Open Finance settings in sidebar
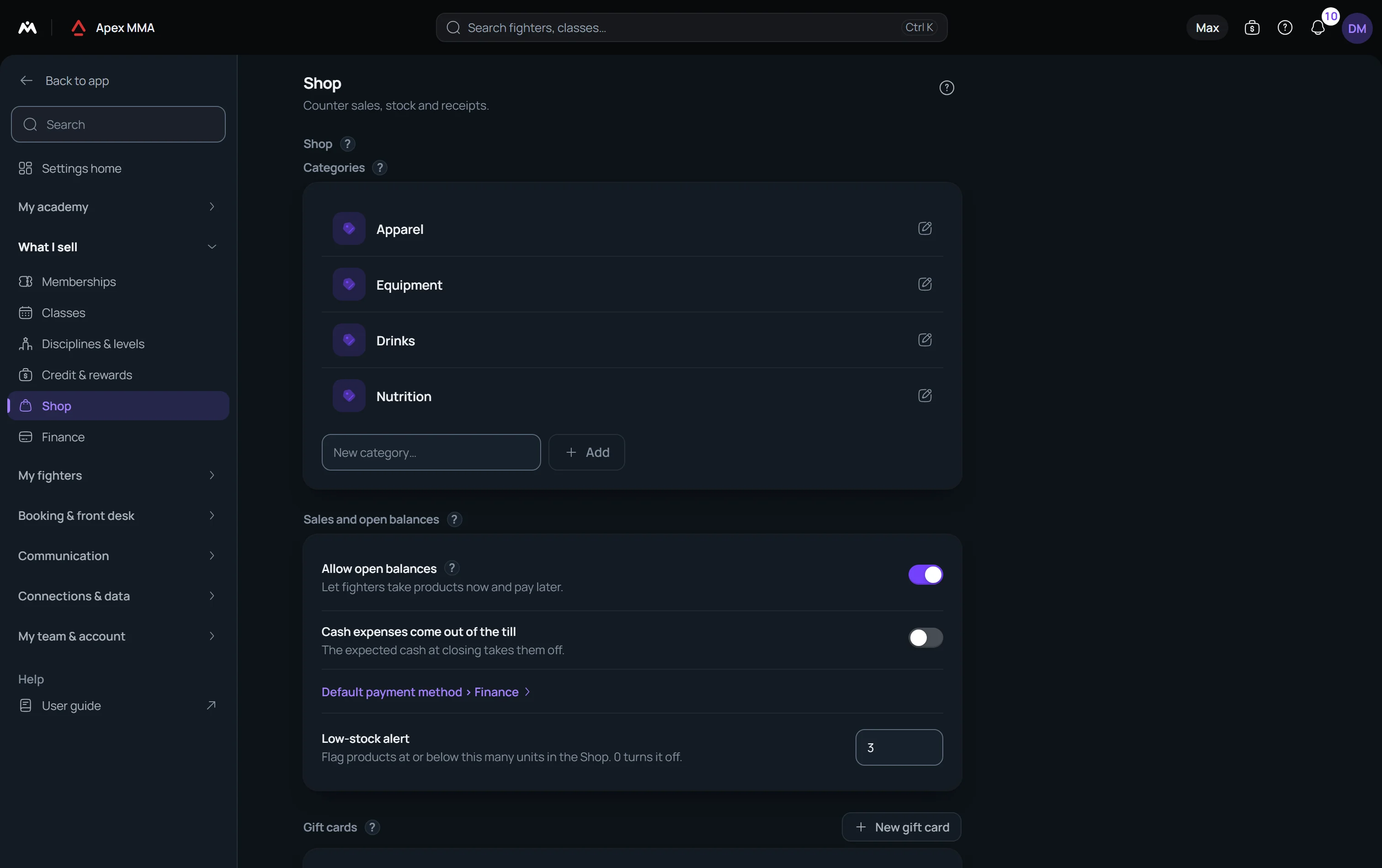Screen dimensions: 1382x868 click(118, 437)
